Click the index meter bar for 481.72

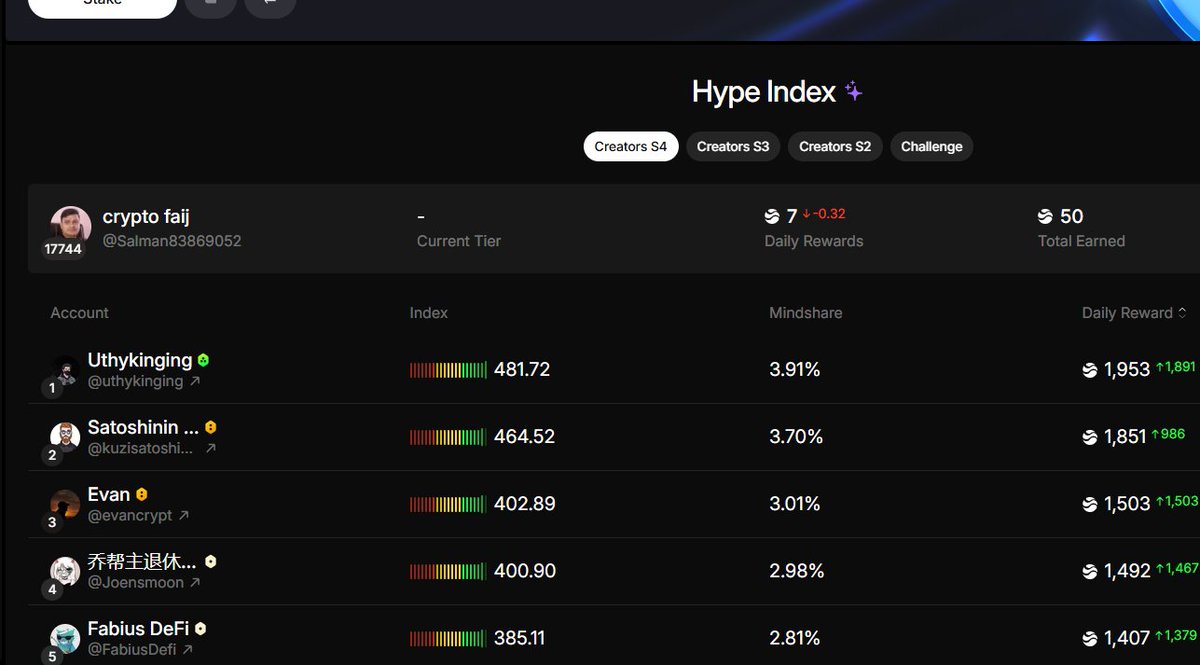pos(448,370)
